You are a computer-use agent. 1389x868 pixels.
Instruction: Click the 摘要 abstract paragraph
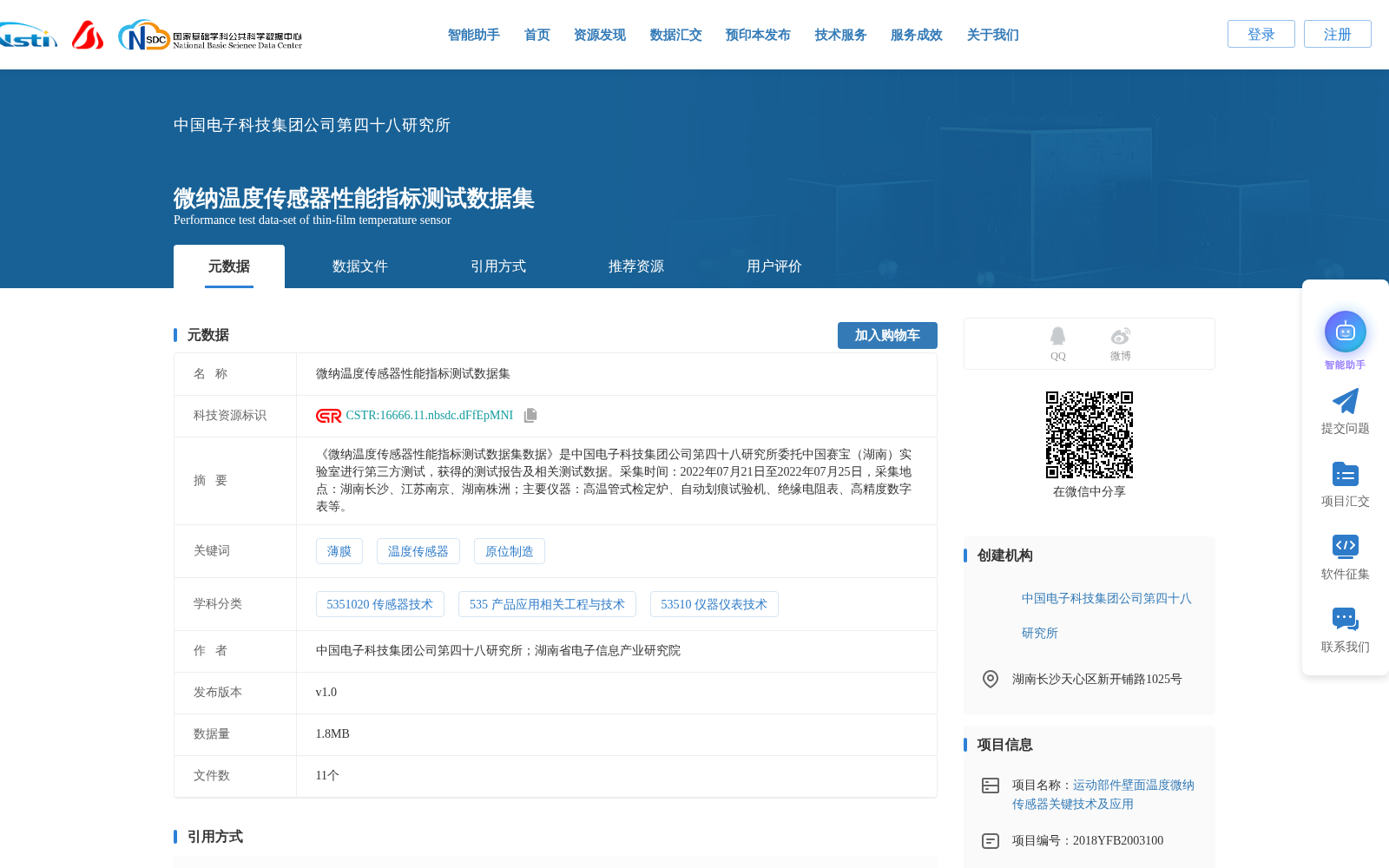(x=614, y=481)
